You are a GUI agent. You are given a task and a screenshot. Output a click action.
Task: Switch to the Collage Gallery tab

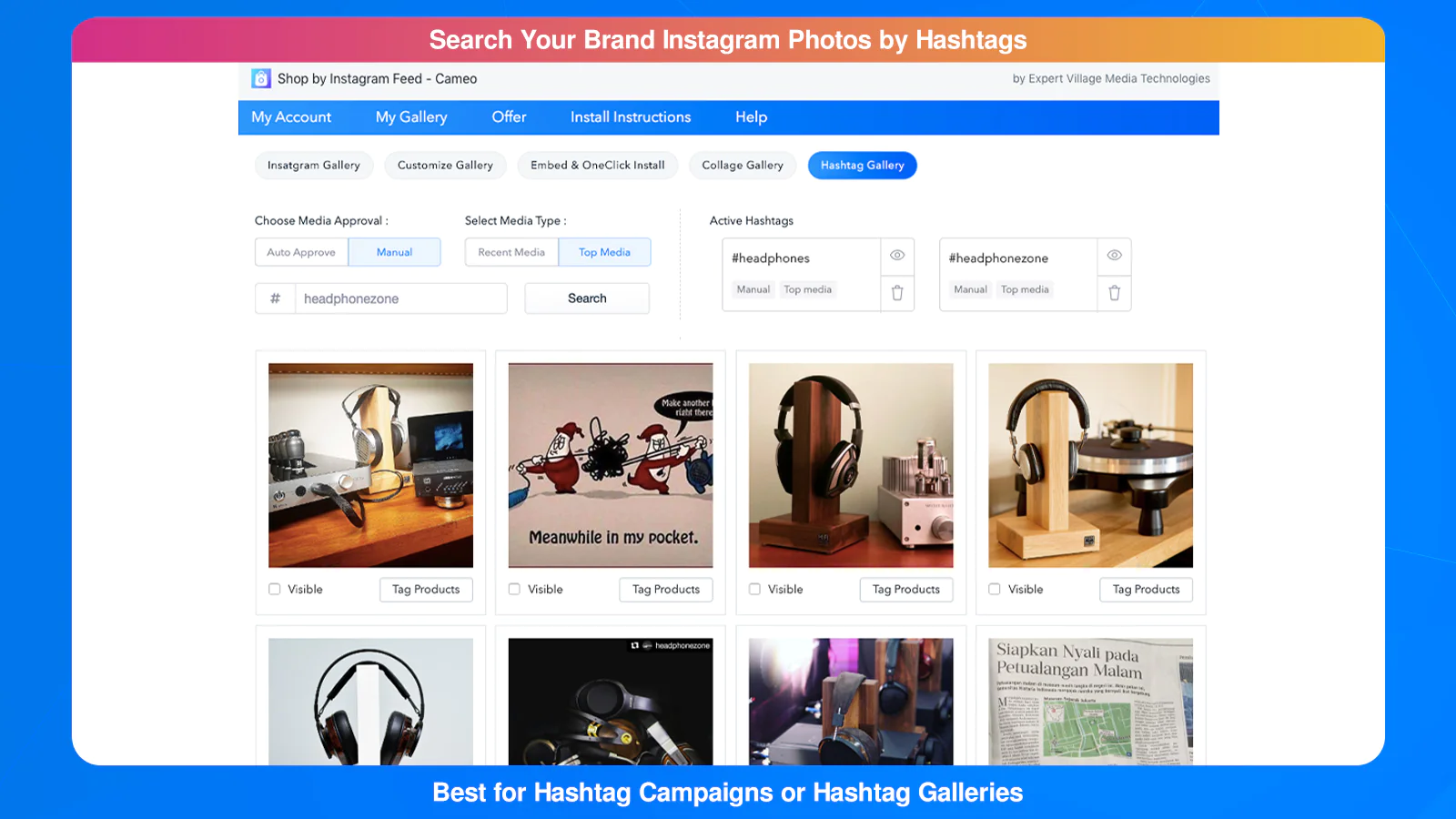tap(743, 166)
